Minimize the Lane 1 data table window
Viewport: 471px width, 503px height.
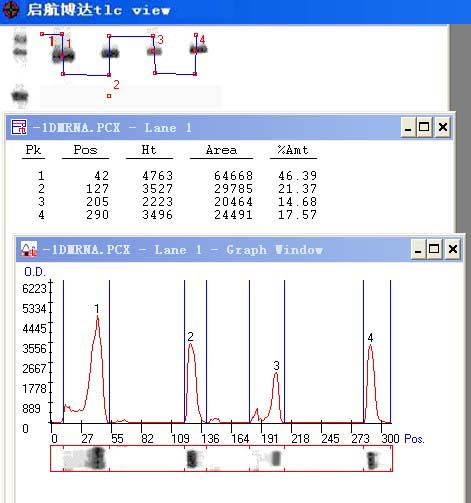[x=408, y=127]
